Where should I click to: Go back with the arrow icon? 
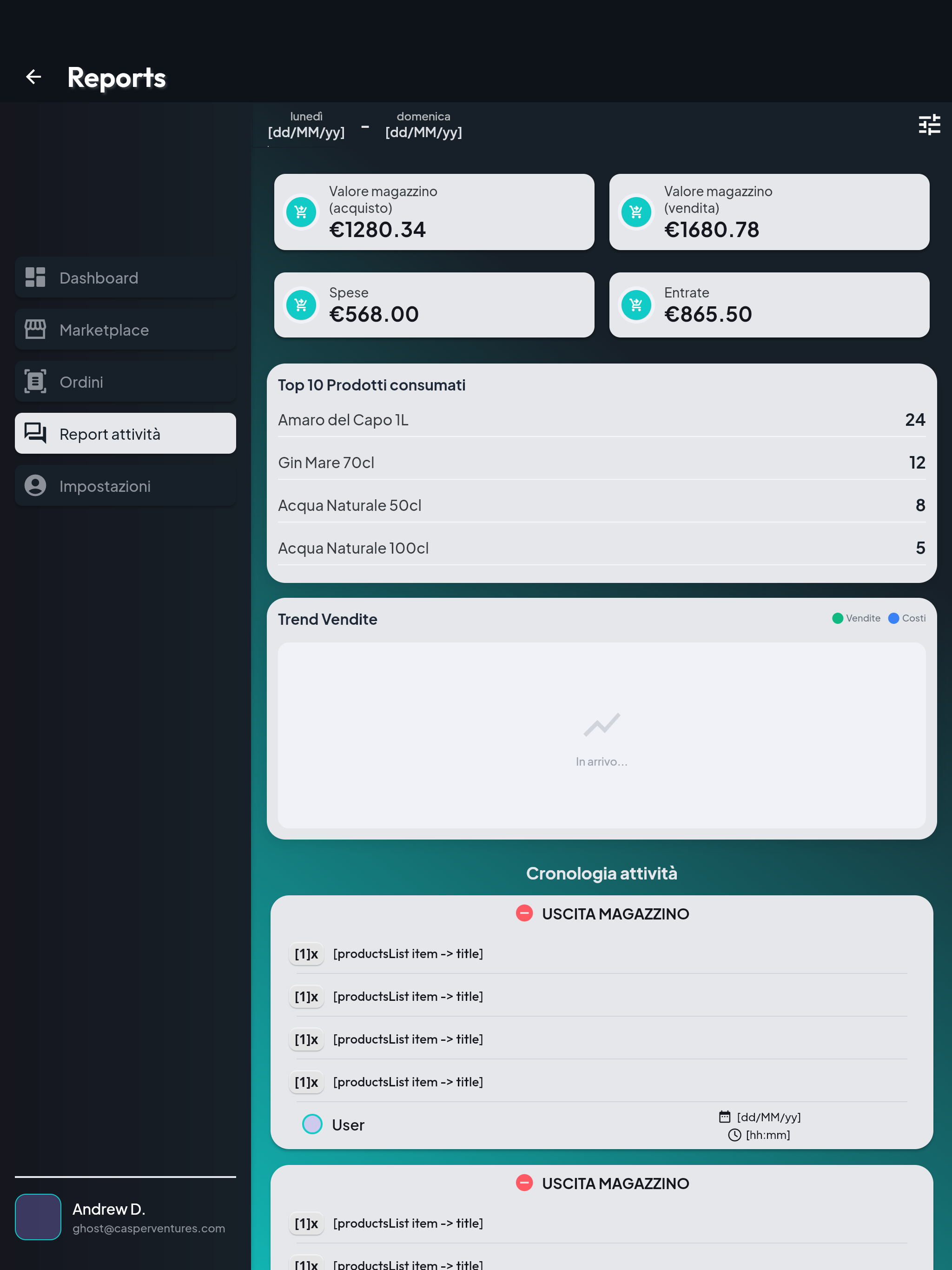(34, 77)
